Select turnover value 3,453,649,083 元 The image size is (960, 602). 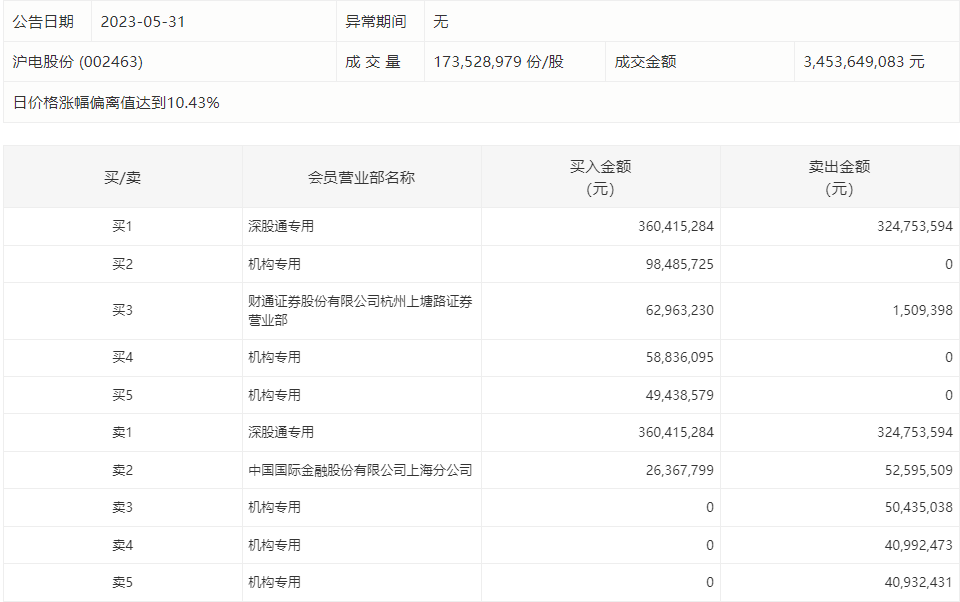click(x=864, y=62)
